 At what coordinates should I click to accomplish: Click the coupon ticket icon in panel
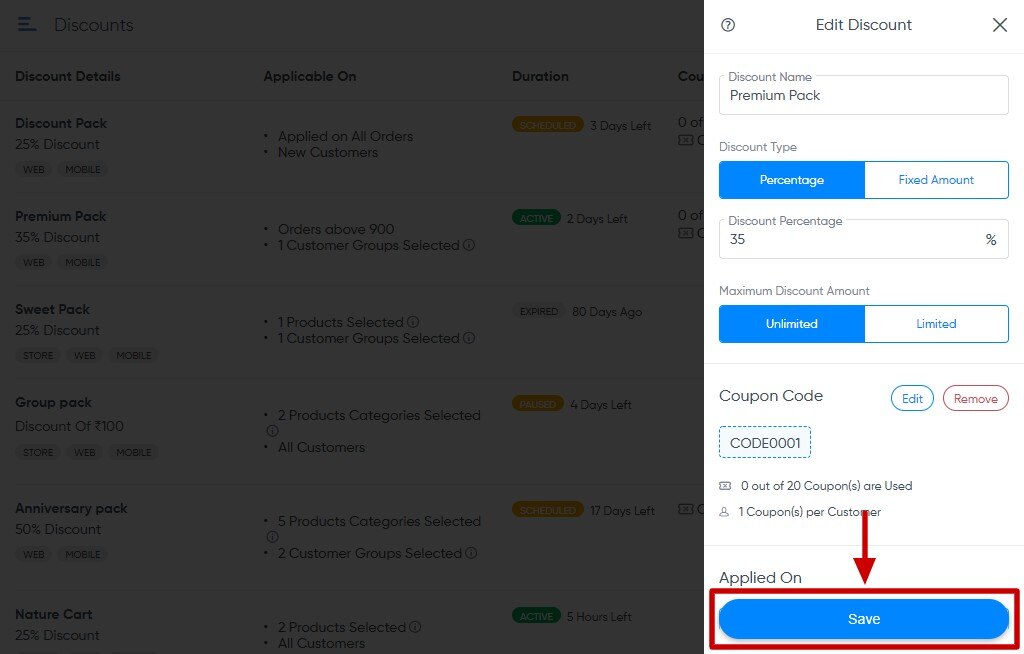[x=725, y=486]
